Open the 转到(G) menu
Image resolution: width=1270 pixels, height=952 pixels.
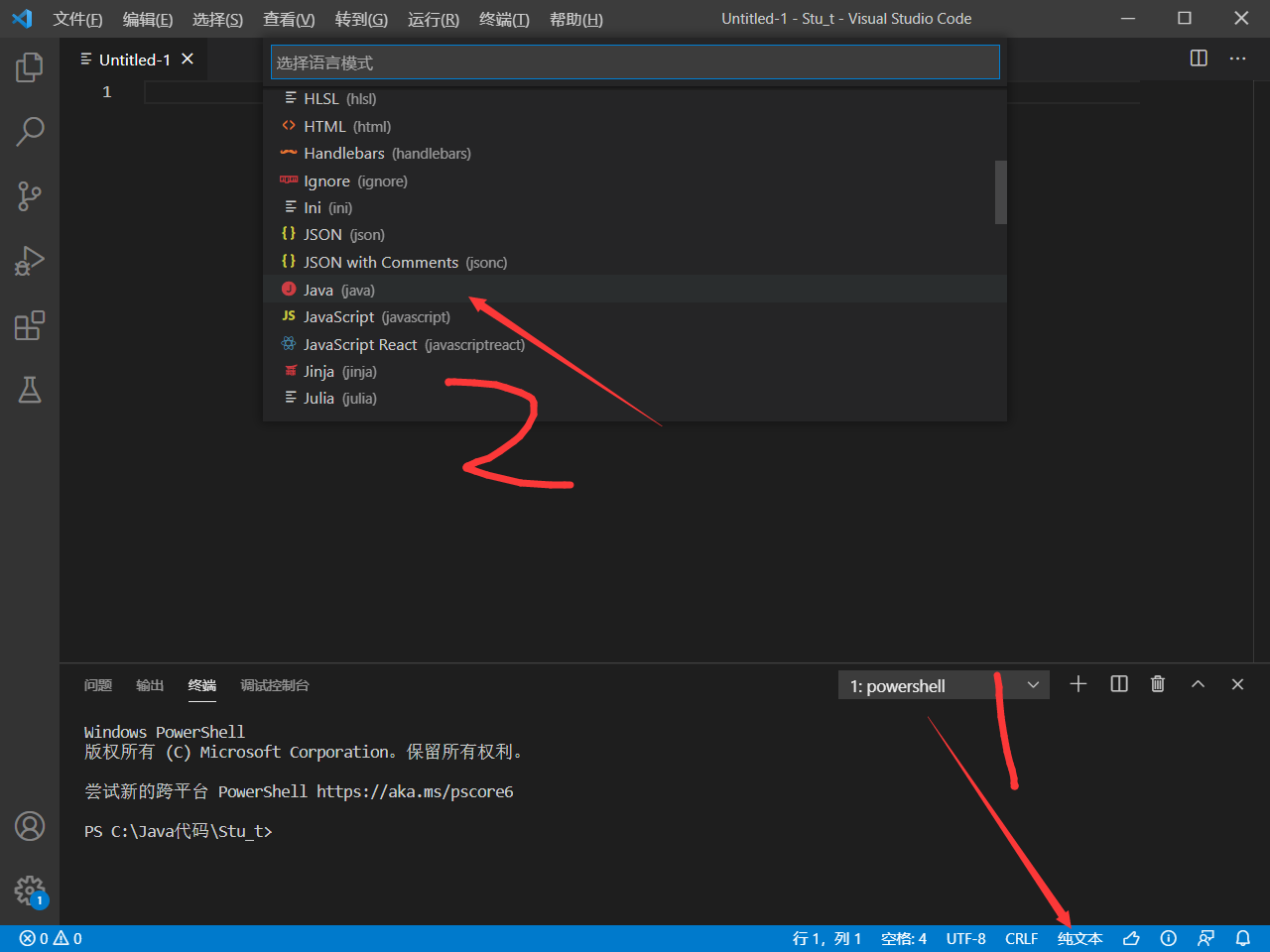point(361,19)
